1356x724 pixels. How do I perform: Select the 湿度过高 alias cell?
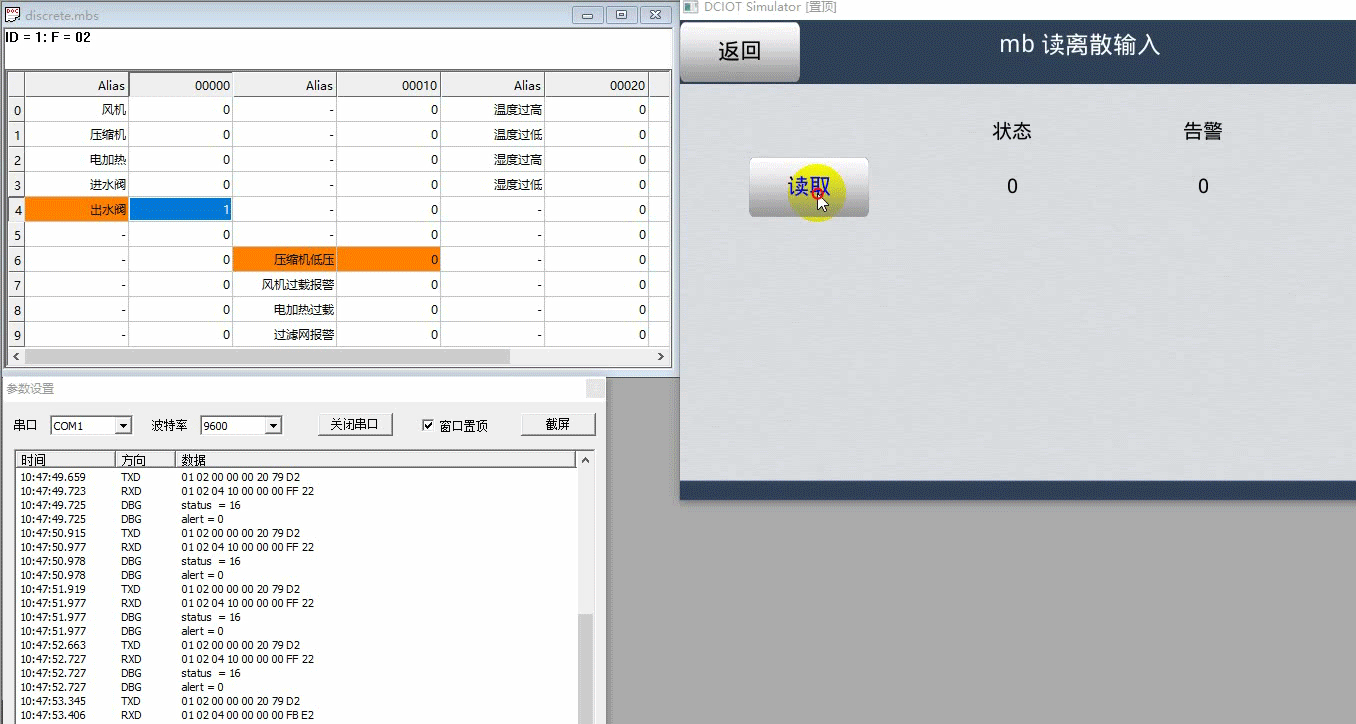coord(493,160)
